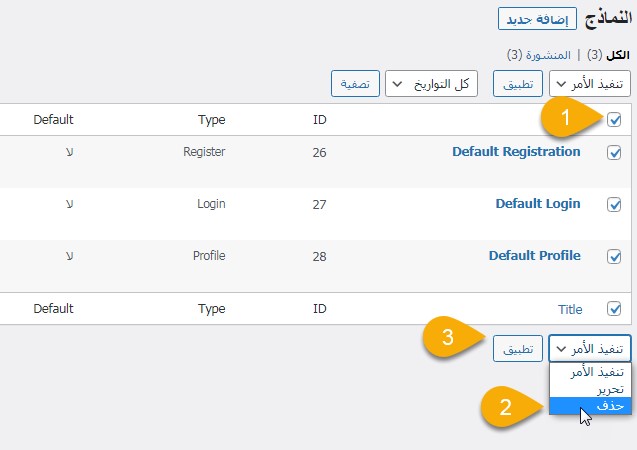Click the top 'تطبيق' apply button
Image resolution: width=637 pixels, height=450 pixels.
(x=518, y=84)
